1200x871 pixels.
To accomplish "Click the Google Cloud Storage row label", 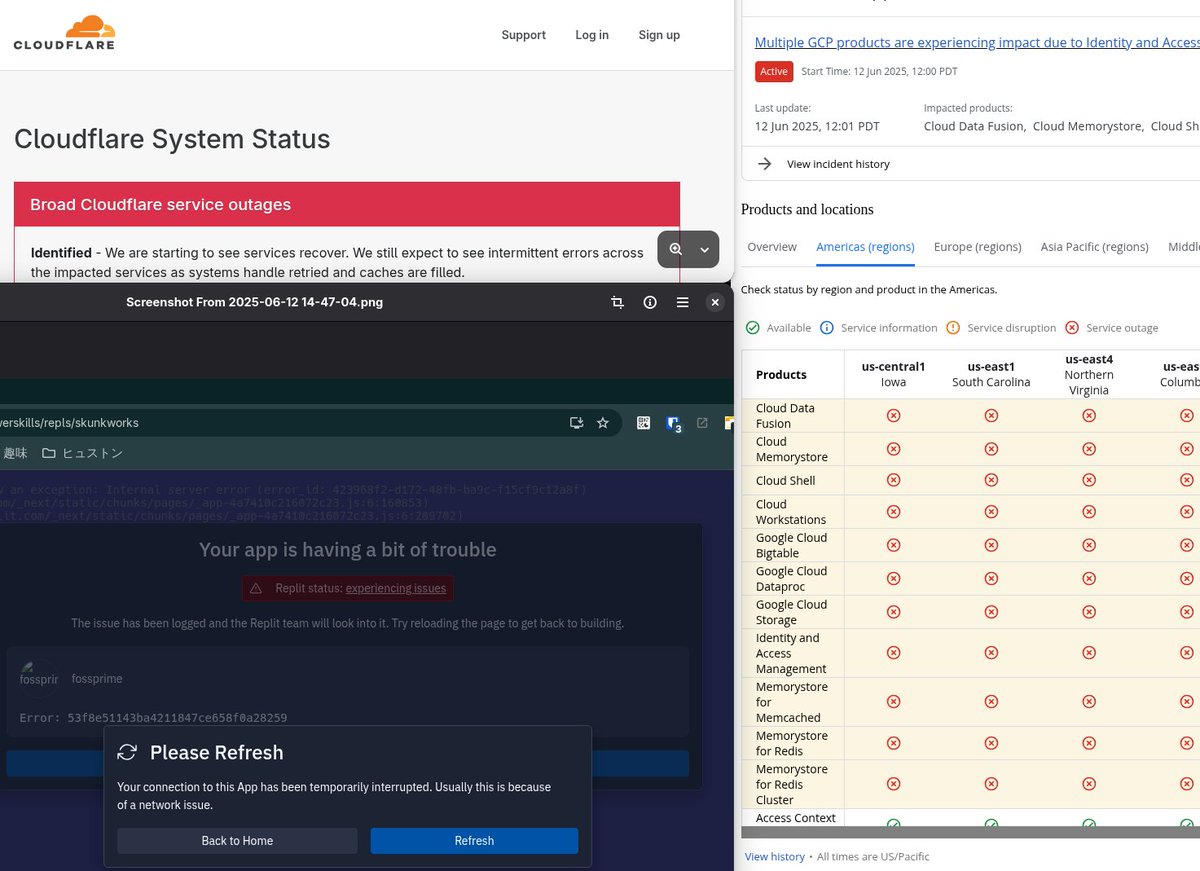I will coord(791,612).
